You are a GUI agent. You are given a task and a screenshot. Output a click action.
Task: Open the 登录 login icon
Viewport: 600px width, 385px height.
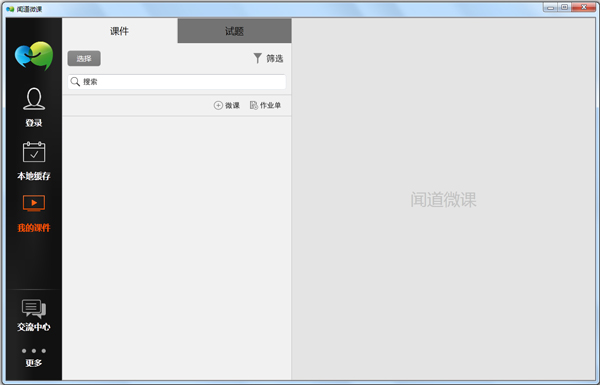coord(34,108)
